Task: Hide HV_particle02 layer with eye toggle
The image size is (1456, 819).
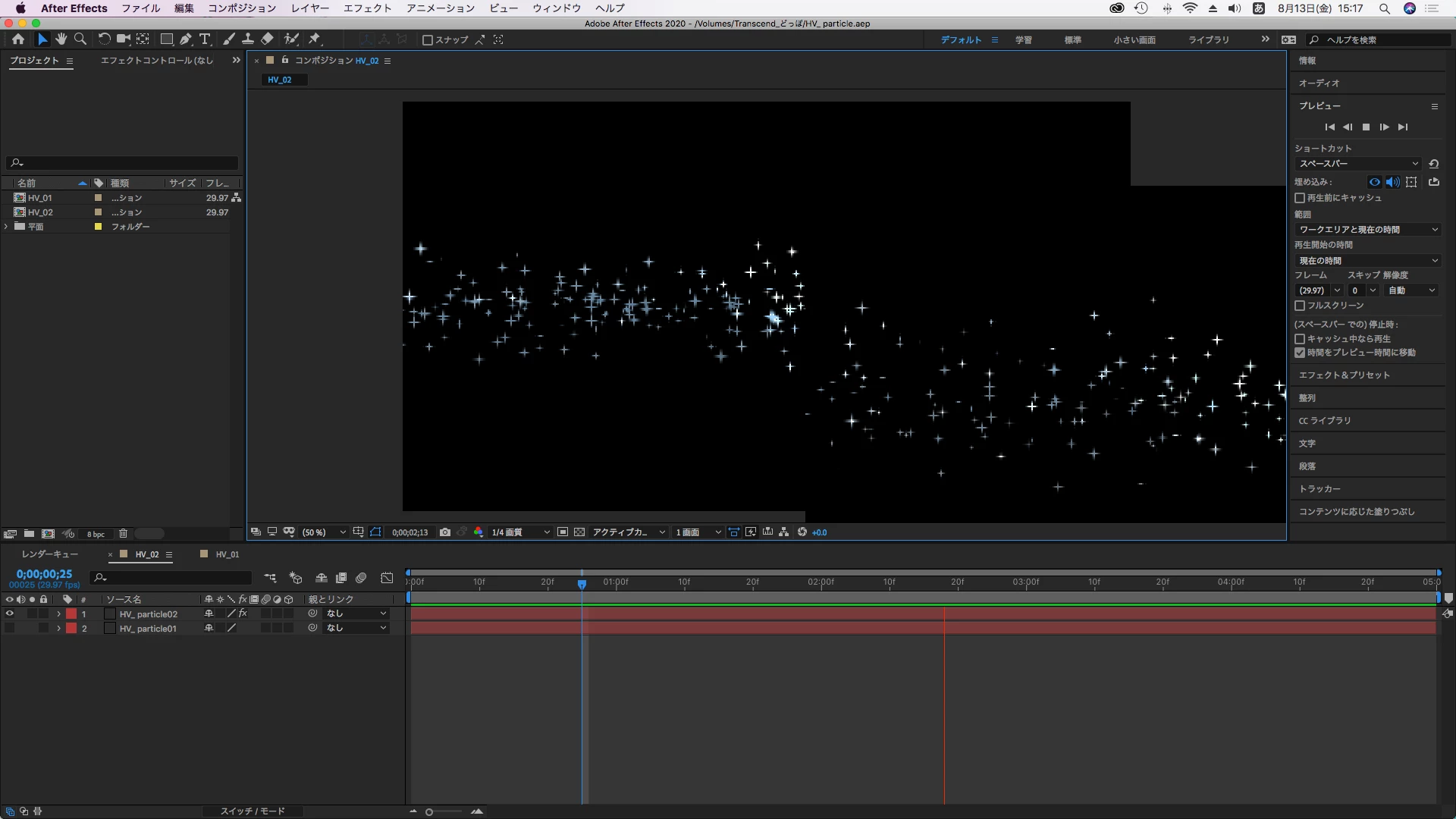Action: pos(10,613)
